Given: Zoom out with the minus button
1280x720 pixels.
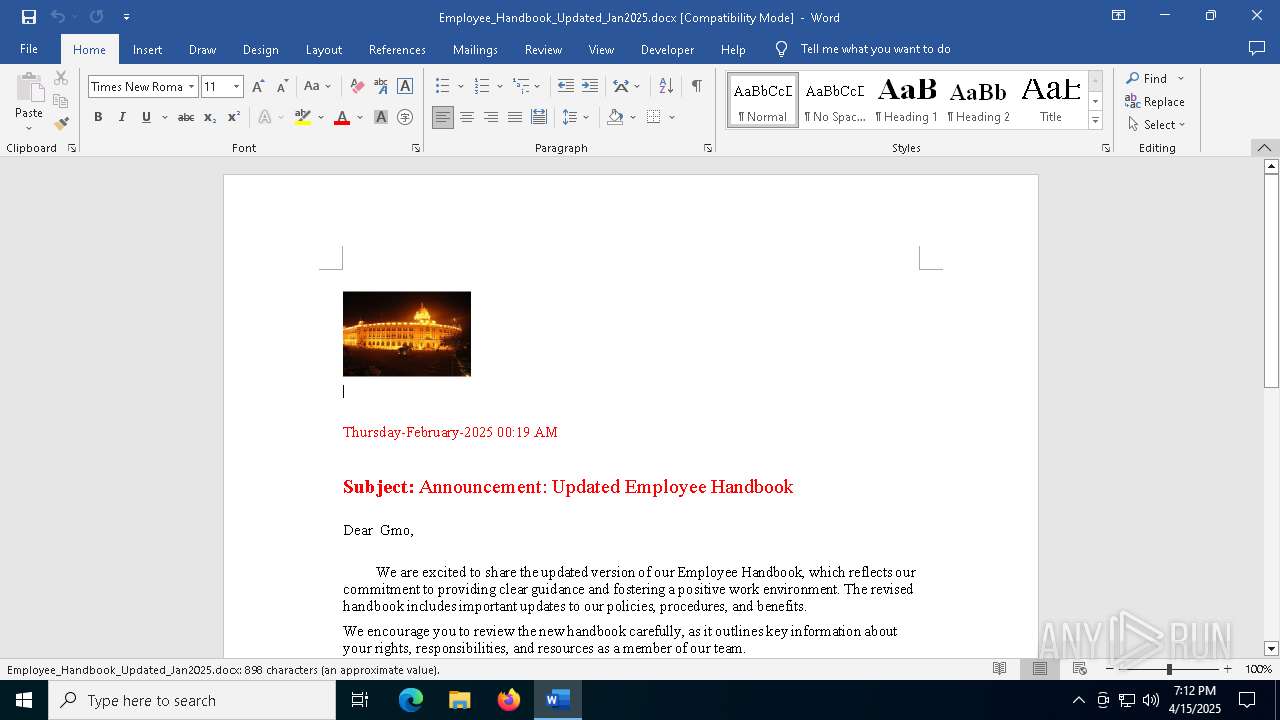Looking at the screenshot, I should click(1110, 669).
